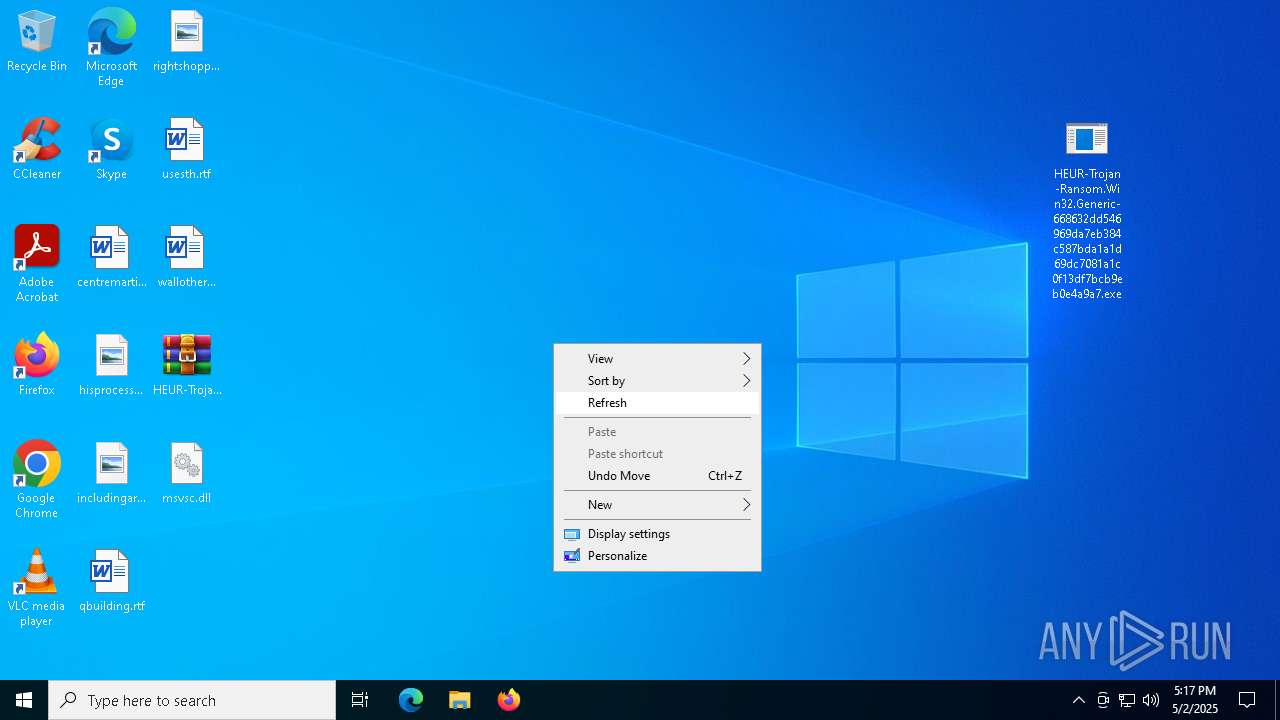Launch Edge from the taskbar
Image resolution: width=1280 pixels, height=720 pixels.
point(411,700)
